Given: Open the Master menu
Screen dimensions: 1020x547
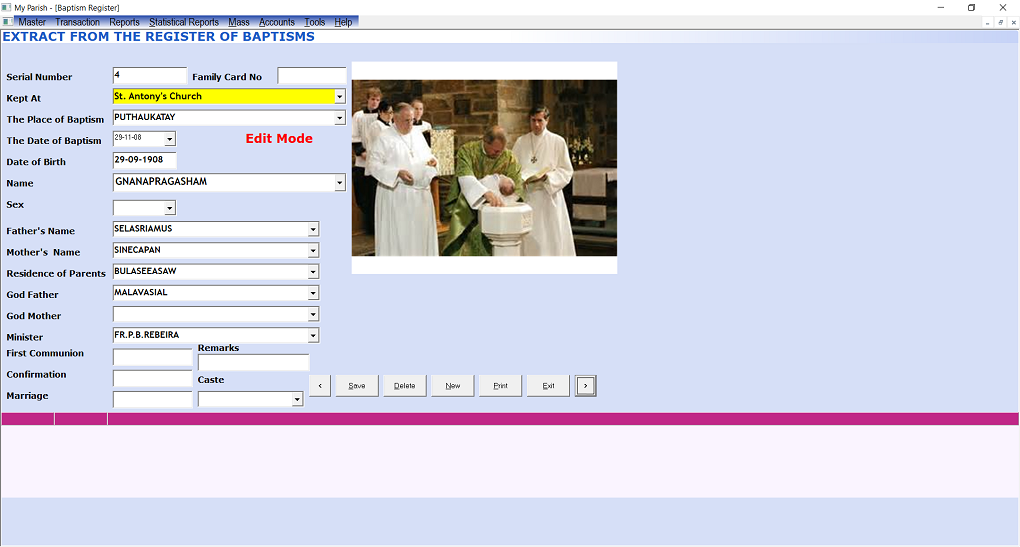Looking at the screenshot, I should (x=32, y=22).
